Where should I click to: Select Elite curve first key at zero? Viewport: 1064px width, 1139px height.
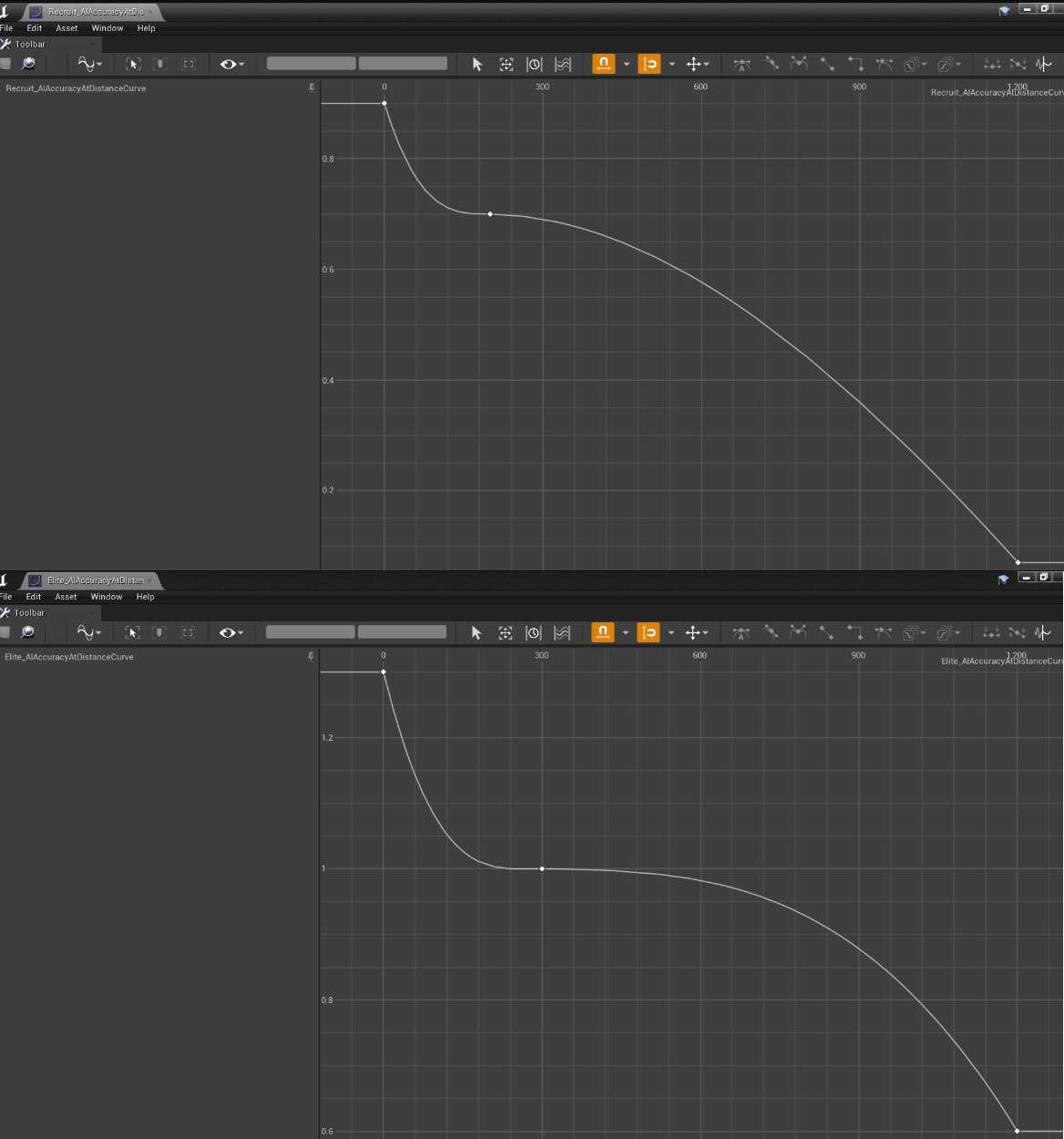coord(384,672)
